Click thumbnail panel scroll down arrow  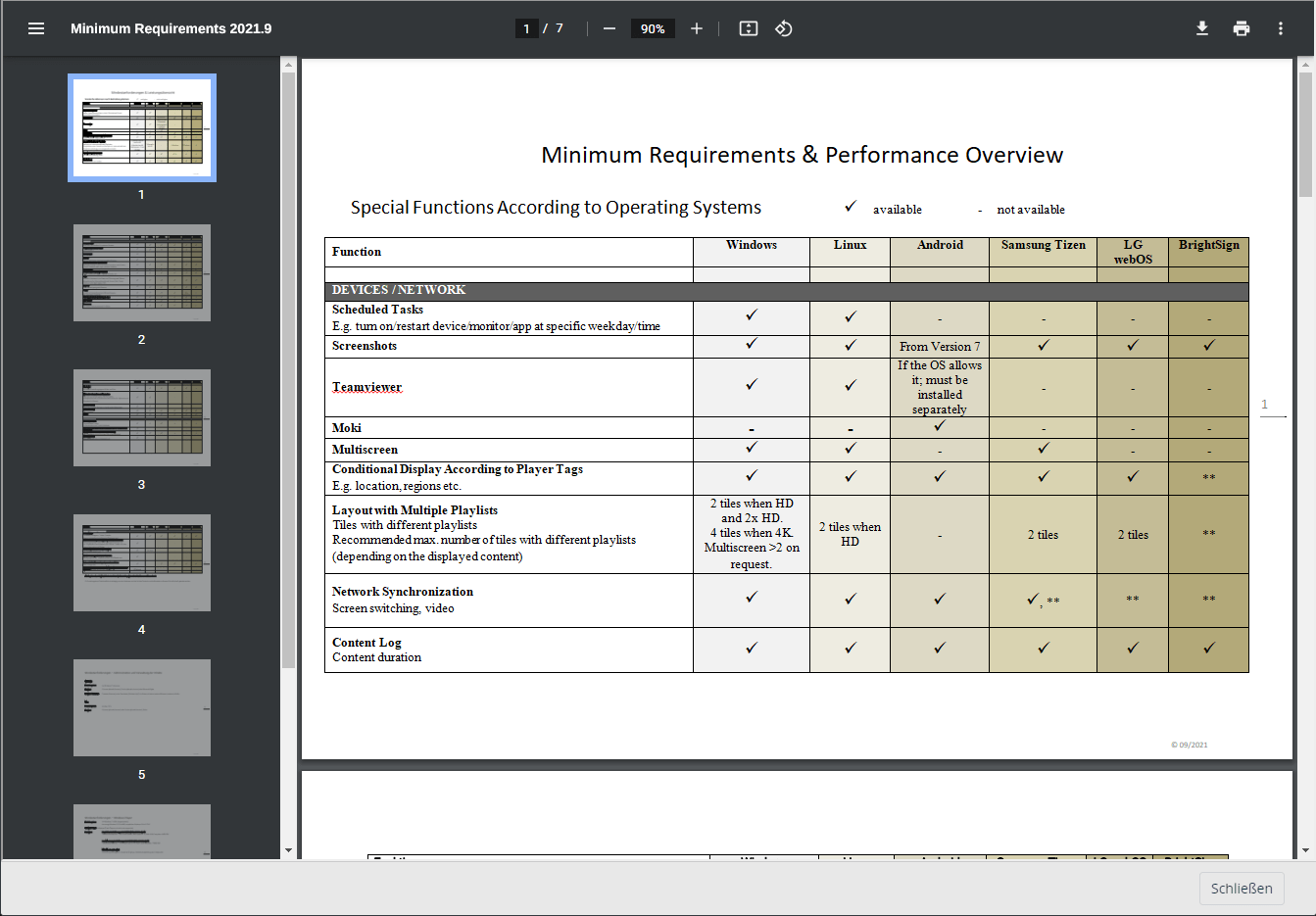(288, 850)
